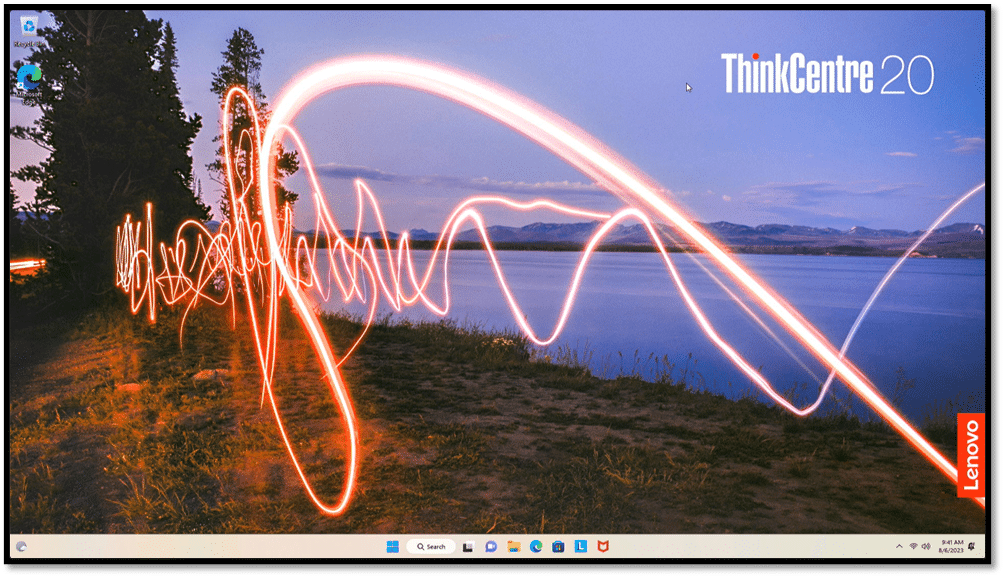
Task: Open the blue L app on the taskbar
Action: click(x=581, y=546)
